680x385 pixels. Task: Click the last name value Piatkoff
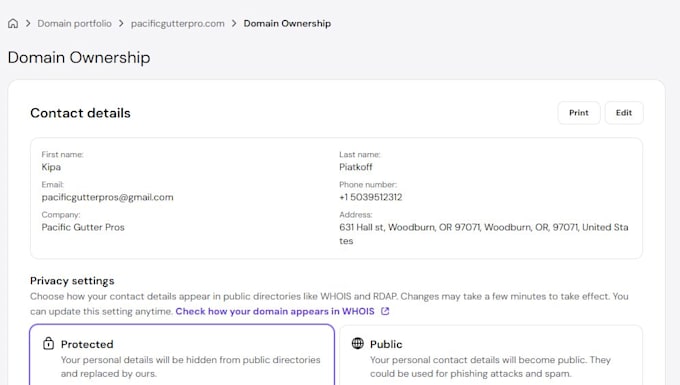(x=356, y=167)
